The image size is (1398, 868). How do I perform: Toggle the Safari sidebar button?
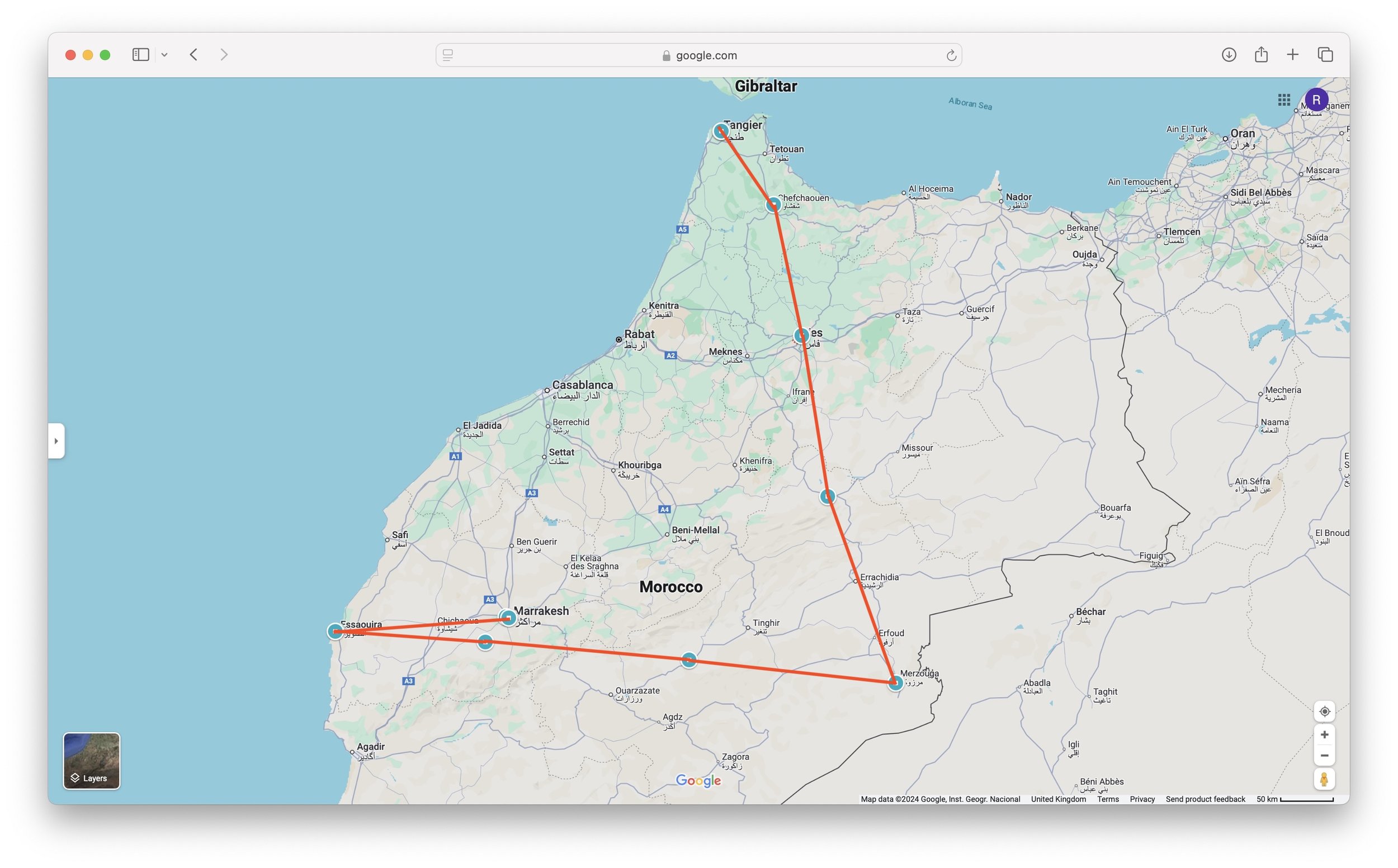tap(140, 55)
